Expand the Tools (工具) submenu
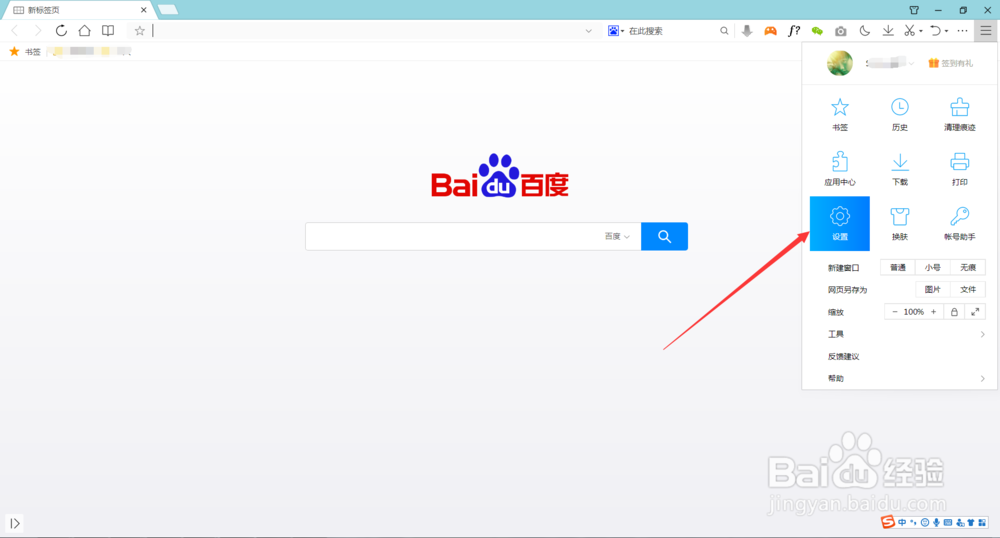1000x538 pixels. (x=906, y=334)
